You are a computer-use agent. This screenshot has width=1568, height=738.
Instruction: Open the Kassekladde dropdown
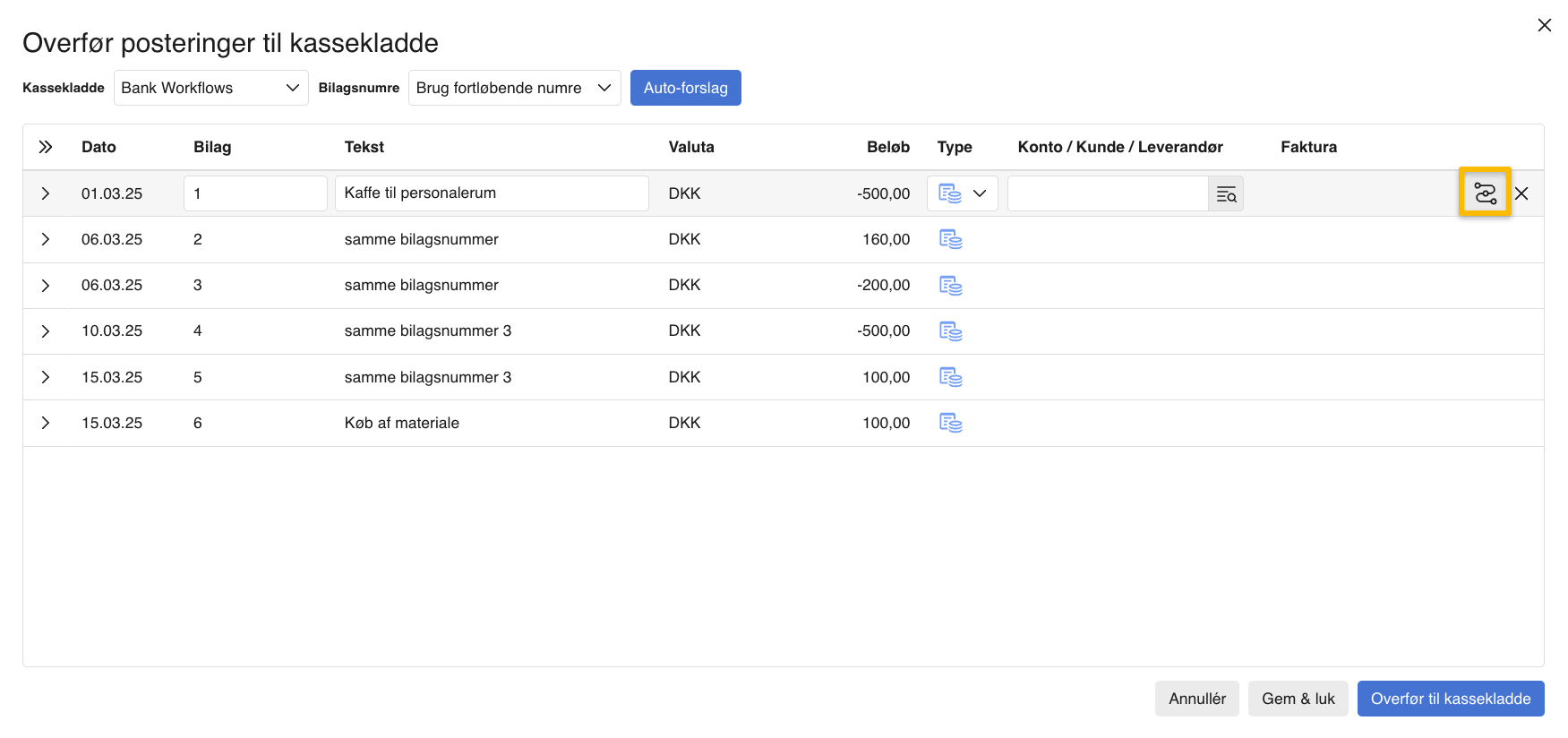(x=210, y=88)
